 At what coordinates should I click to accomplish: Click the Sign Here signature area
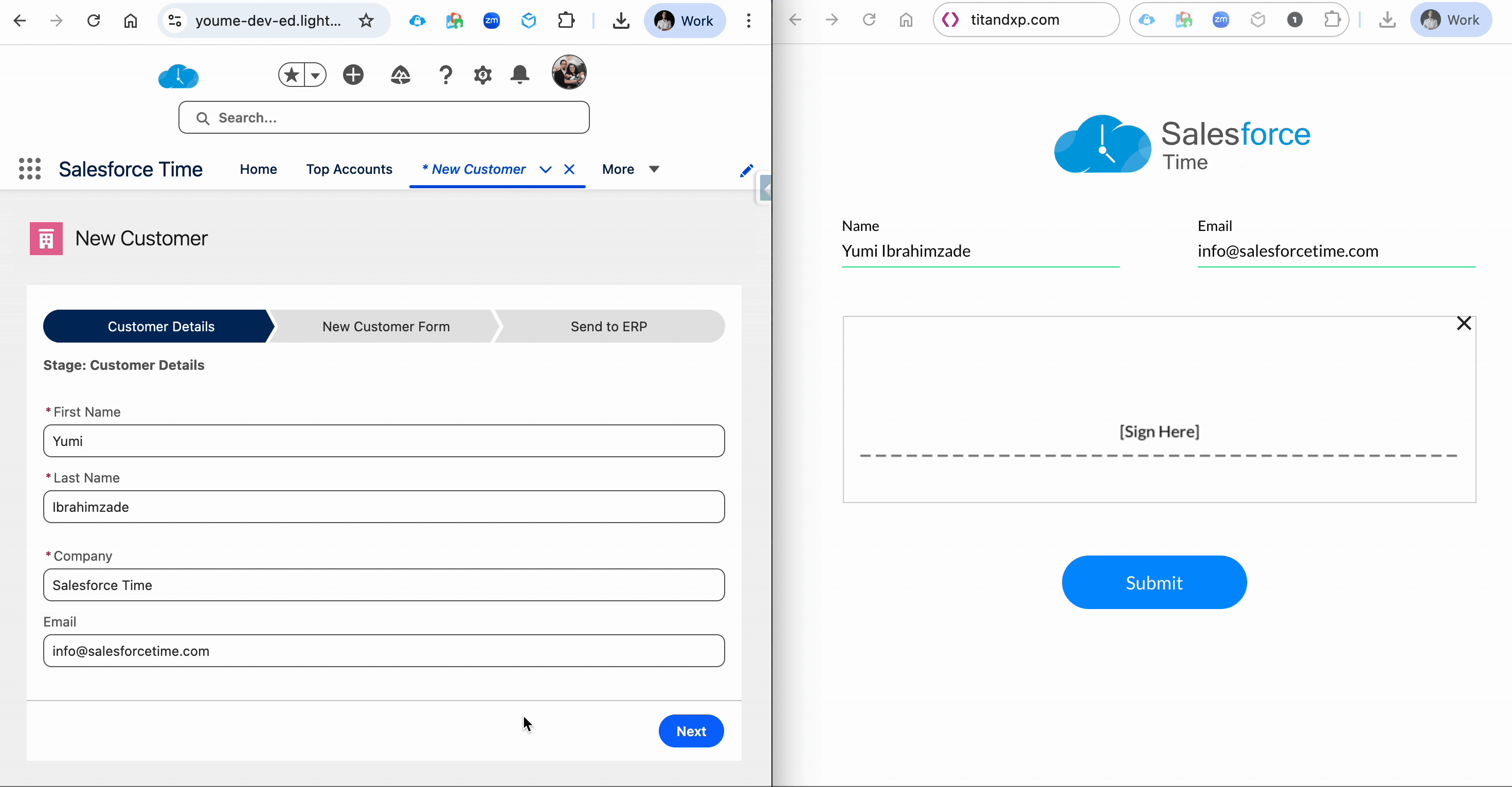point(1159,409)
